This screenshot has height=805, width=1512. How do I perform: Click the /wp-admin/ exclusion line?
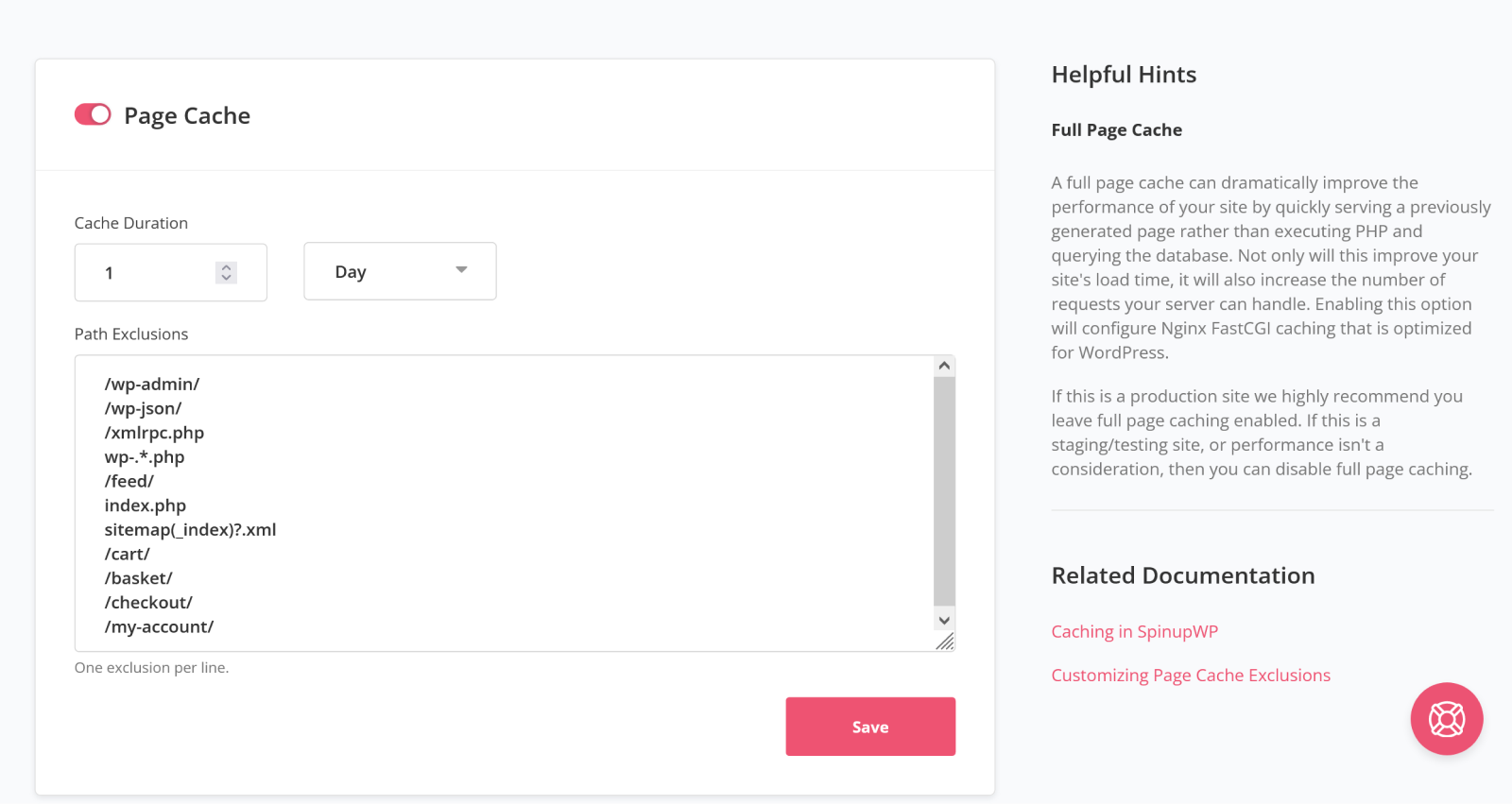152,384
